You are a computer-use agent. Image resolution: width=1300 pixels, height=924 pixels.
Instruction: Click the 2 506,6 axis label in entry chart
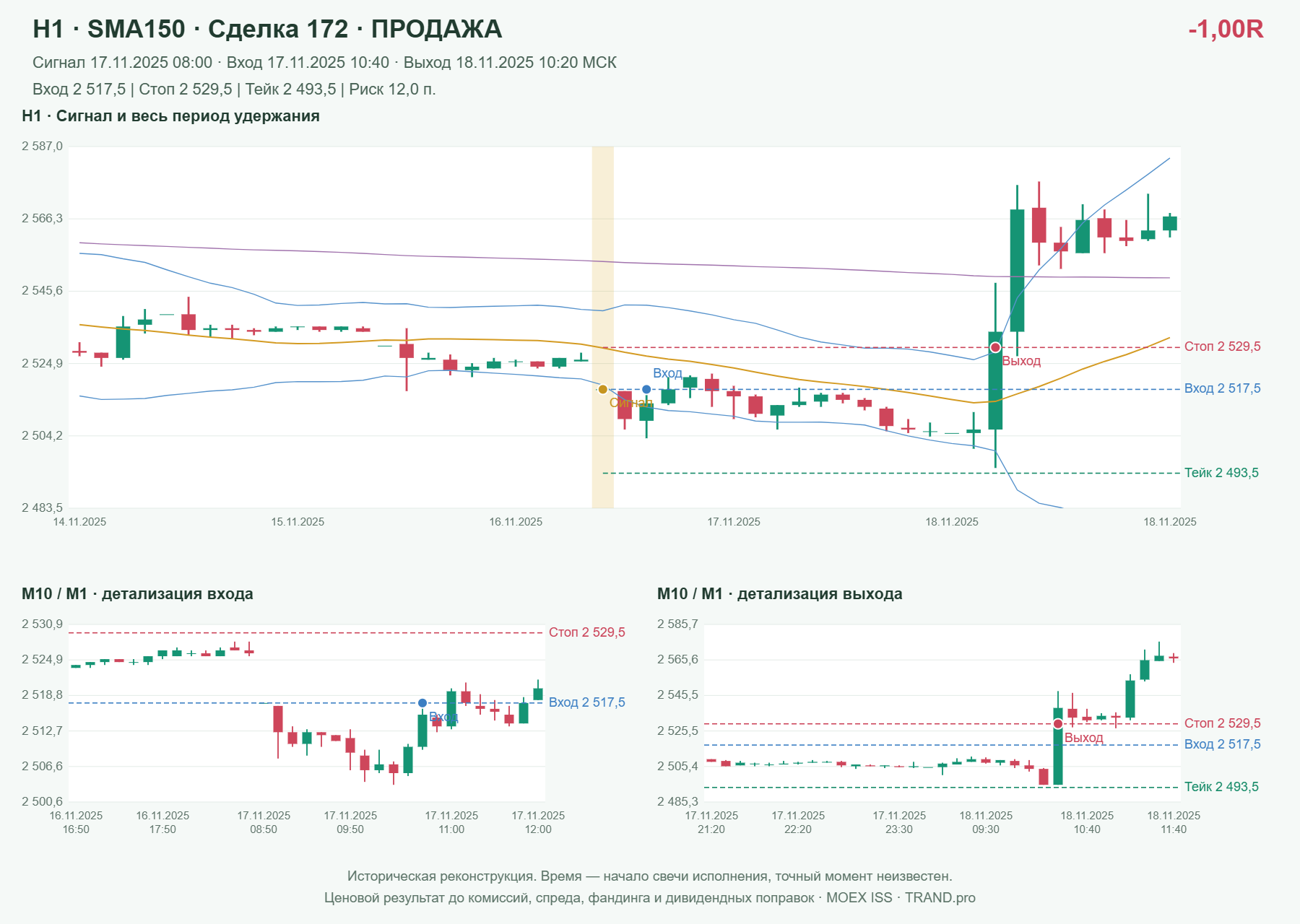[42, 767]
